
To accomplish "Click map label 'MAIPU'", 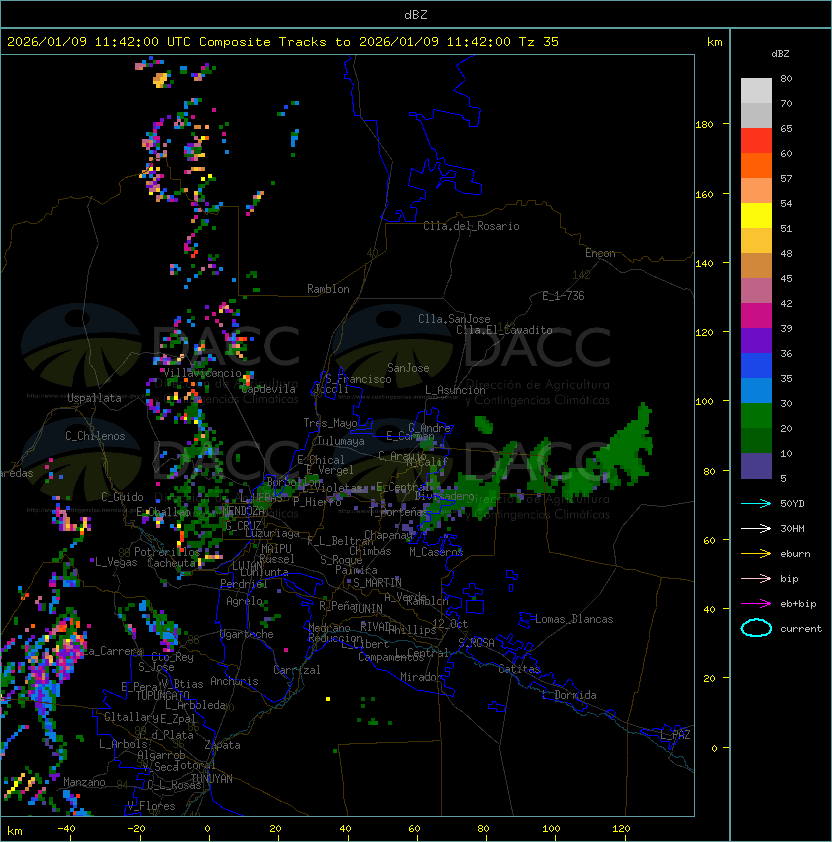I will [276, 549].
